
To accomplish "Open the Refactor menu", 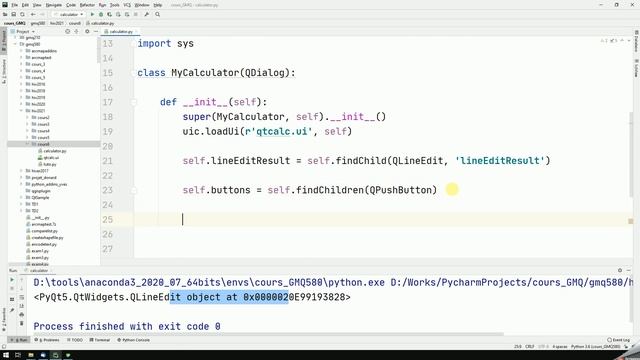I will point(87,5).
